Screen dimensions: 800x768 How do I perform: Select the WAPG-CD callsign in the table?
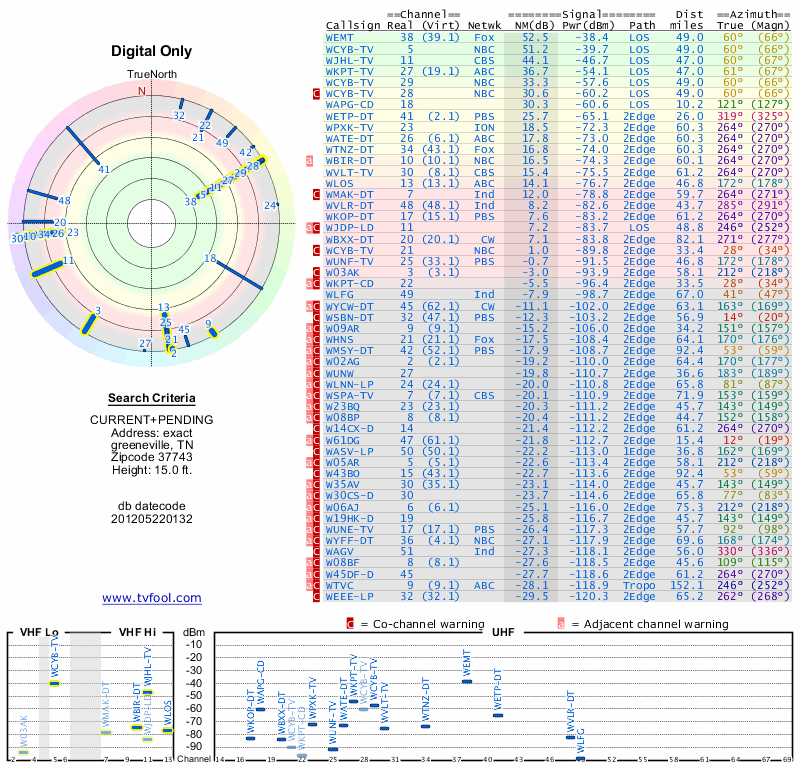click(x=350, y=103)
